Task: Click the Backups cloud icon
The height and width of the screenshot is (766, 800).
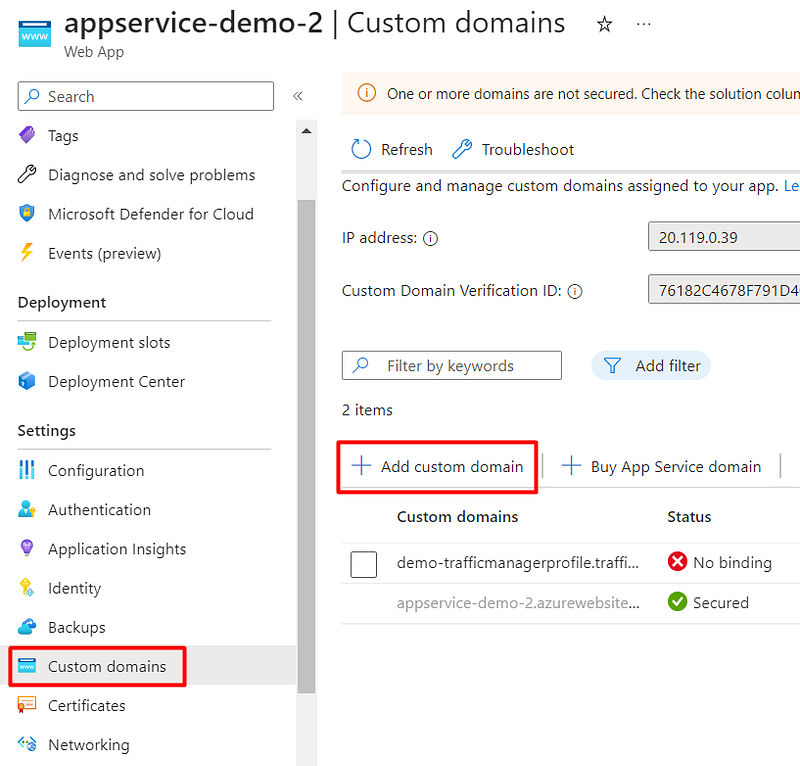Action: (27, 627)
